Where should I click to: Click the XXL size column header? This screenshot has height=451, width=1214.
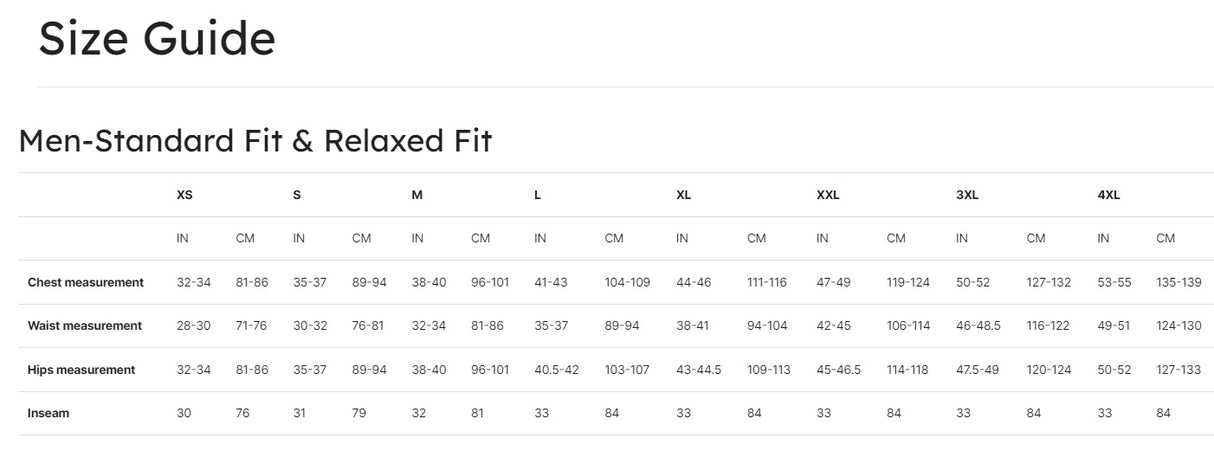coord(828,195)
